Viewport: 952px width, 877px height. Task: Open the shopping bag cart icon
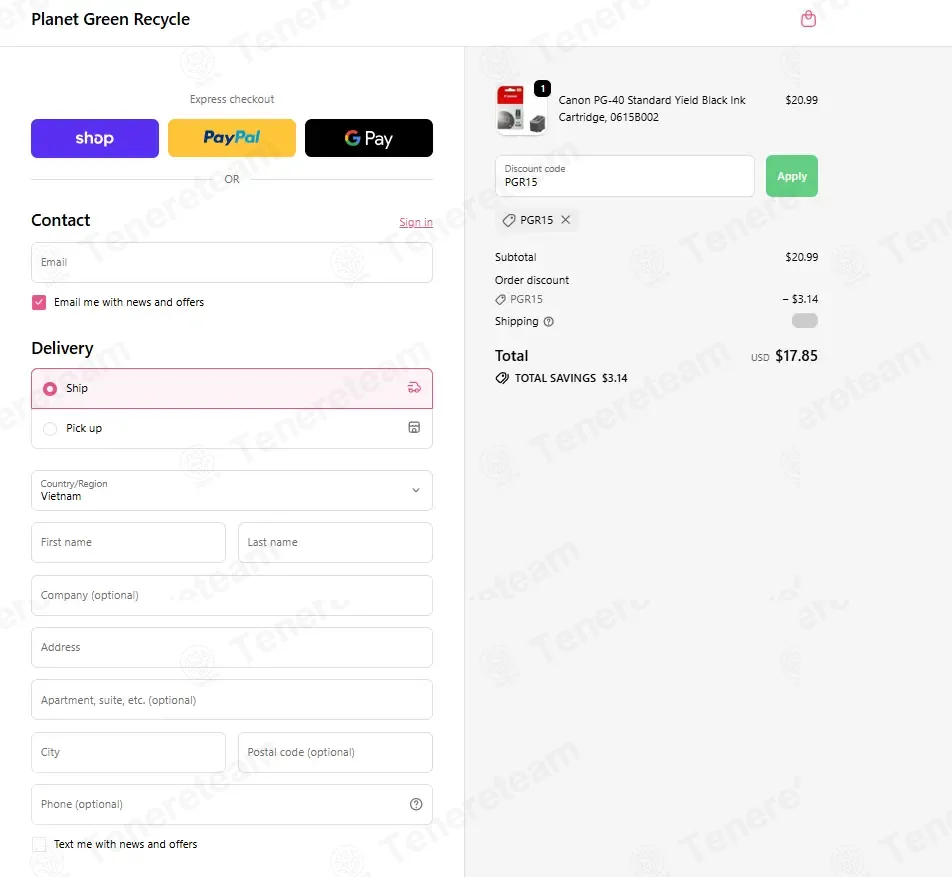click(x=808, y=19)
